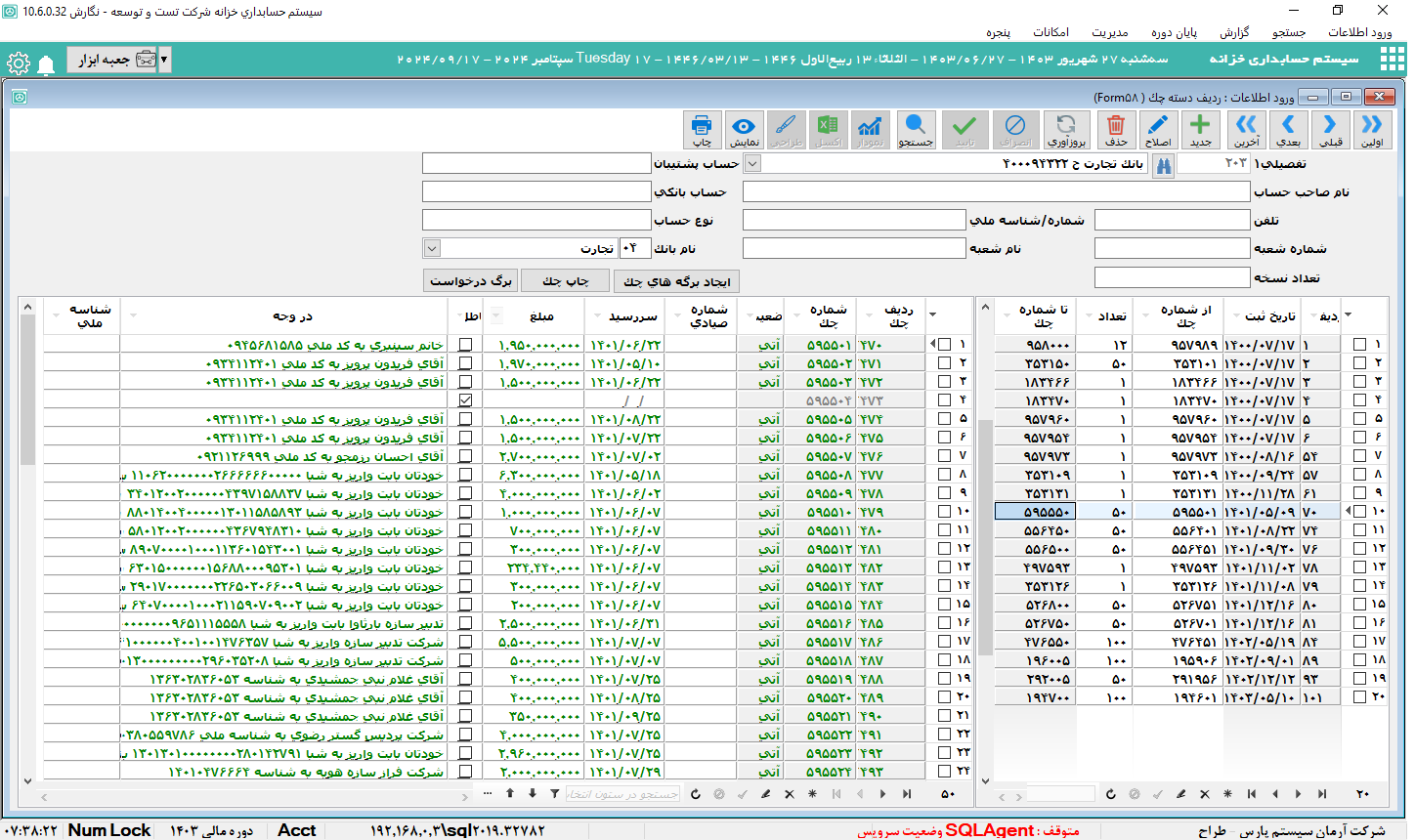The width and height of the screenshot is (1415, 840).
Task: Click the notification bell icon
Action: (46, 65)
